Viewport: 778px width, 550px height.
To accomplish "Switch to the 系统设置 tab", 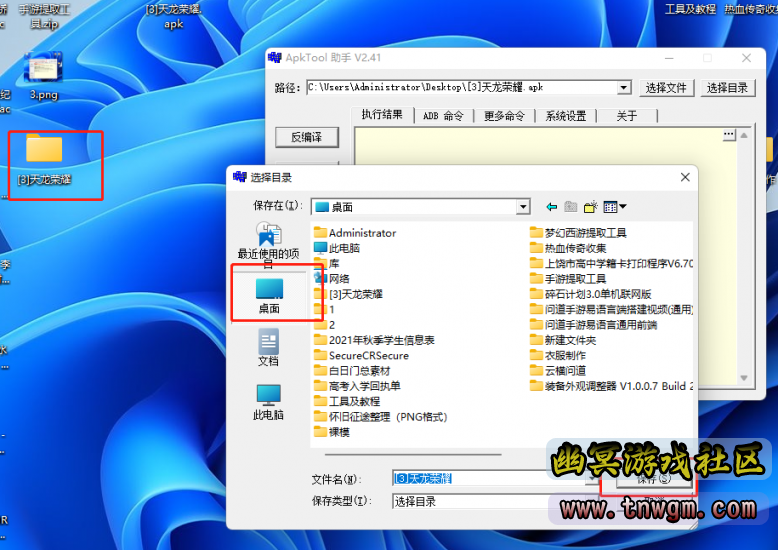I will coord(566,116).
